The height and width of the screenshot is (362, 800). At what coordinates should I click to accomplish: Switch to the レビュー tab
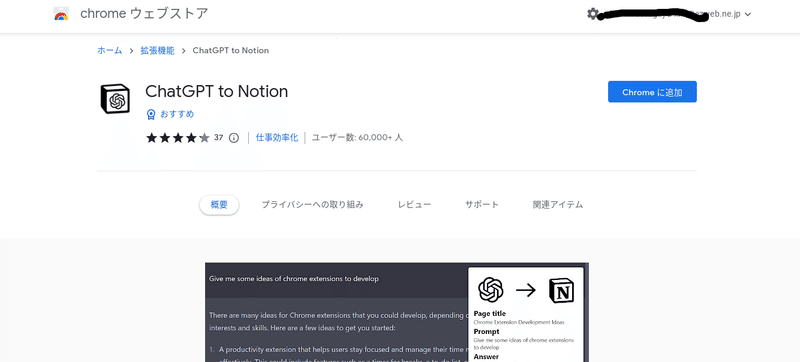click(x=414, y=205)
